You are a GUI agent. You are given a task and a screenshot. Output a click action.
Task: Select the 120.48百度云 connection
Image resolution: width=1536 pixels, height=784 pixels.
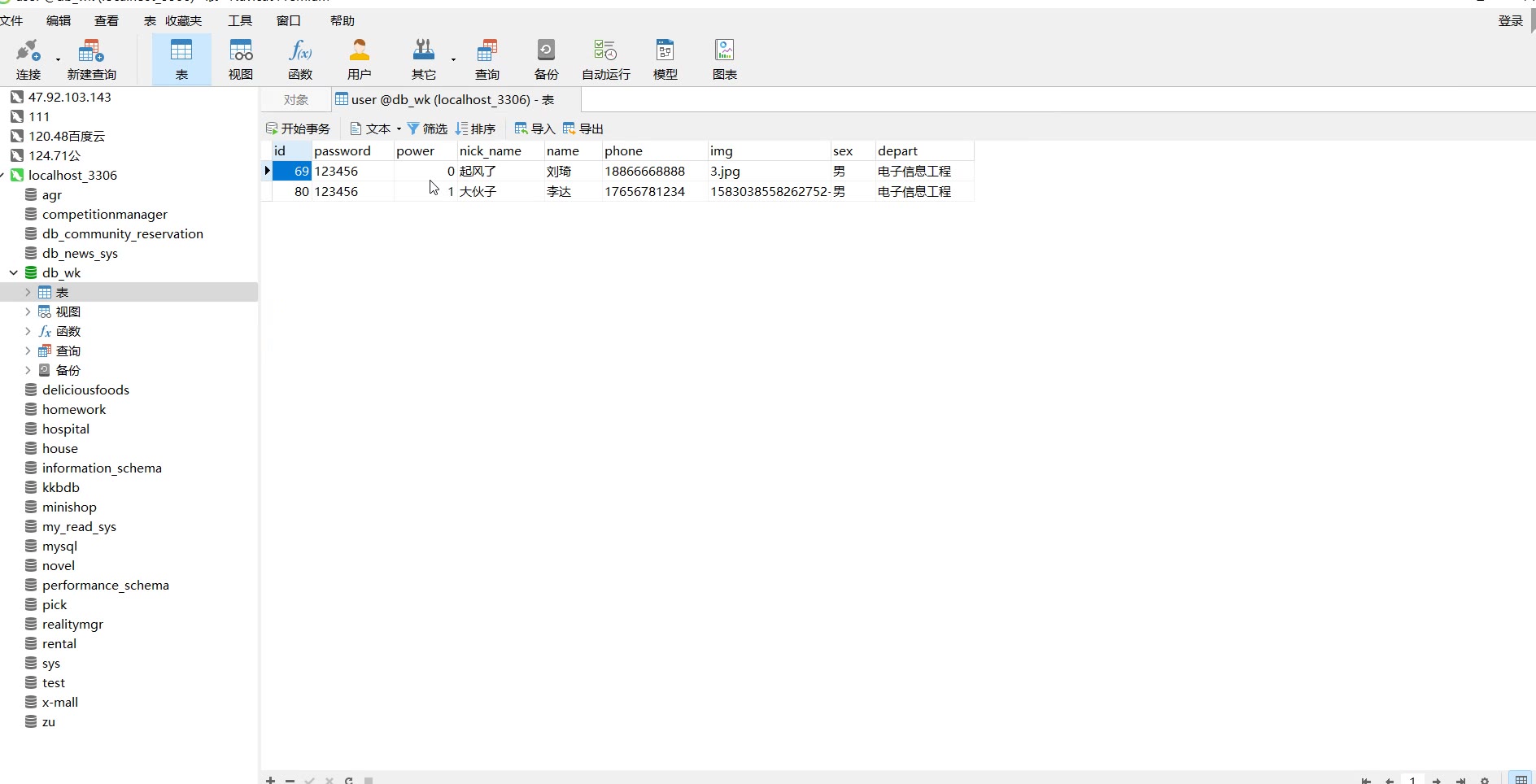click(x=67, y=136)
